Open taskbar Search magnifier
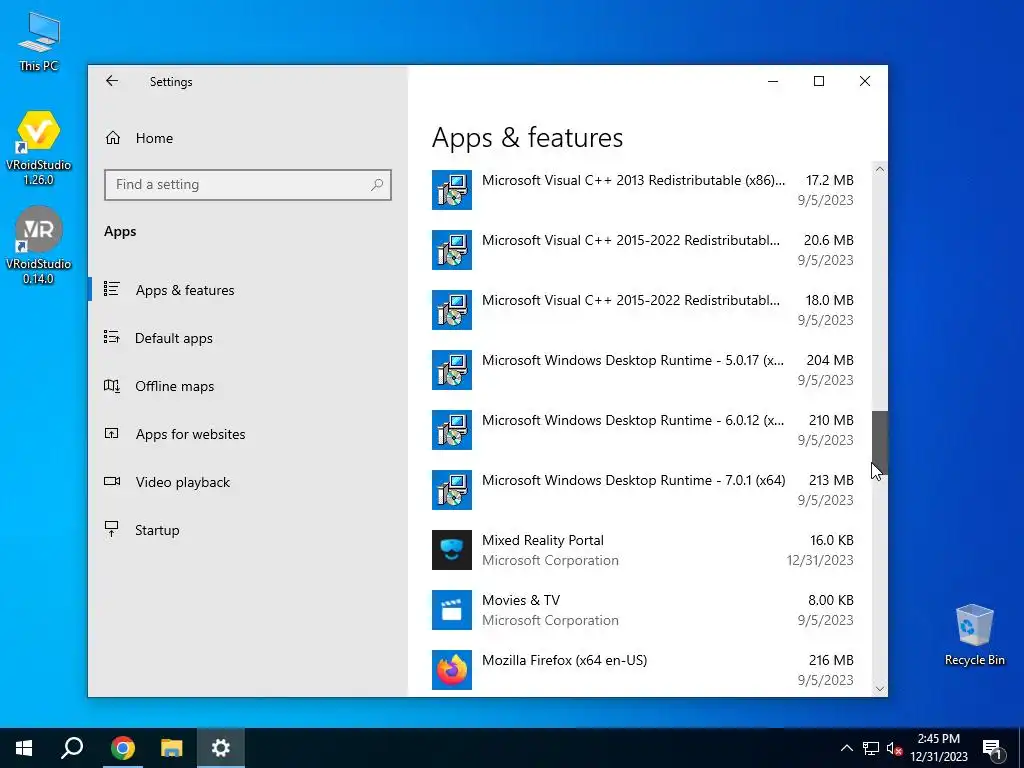Screen dimensions: 1024x768 (x=72, y=748)
